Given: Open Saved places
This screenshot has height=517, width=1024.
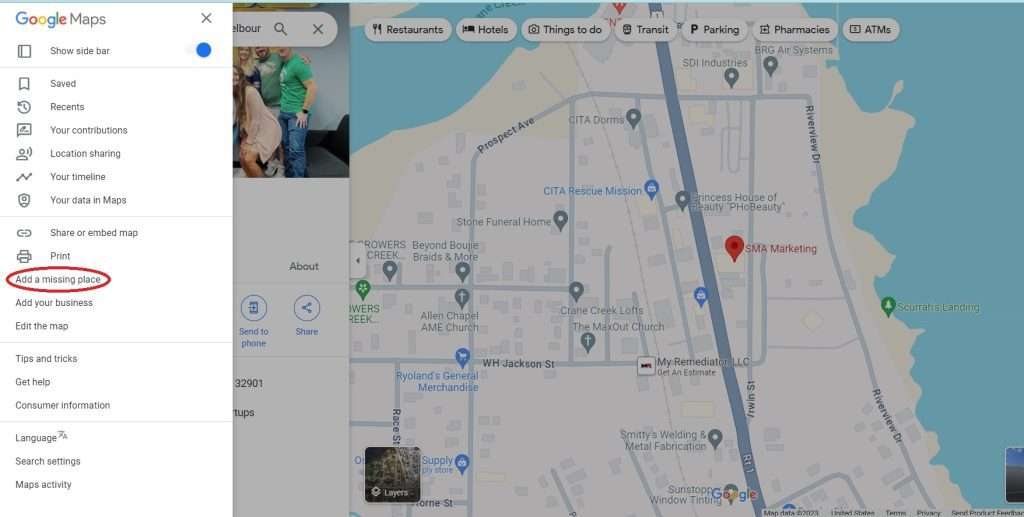Looking at the screenshot, I should tap(63, 84).
